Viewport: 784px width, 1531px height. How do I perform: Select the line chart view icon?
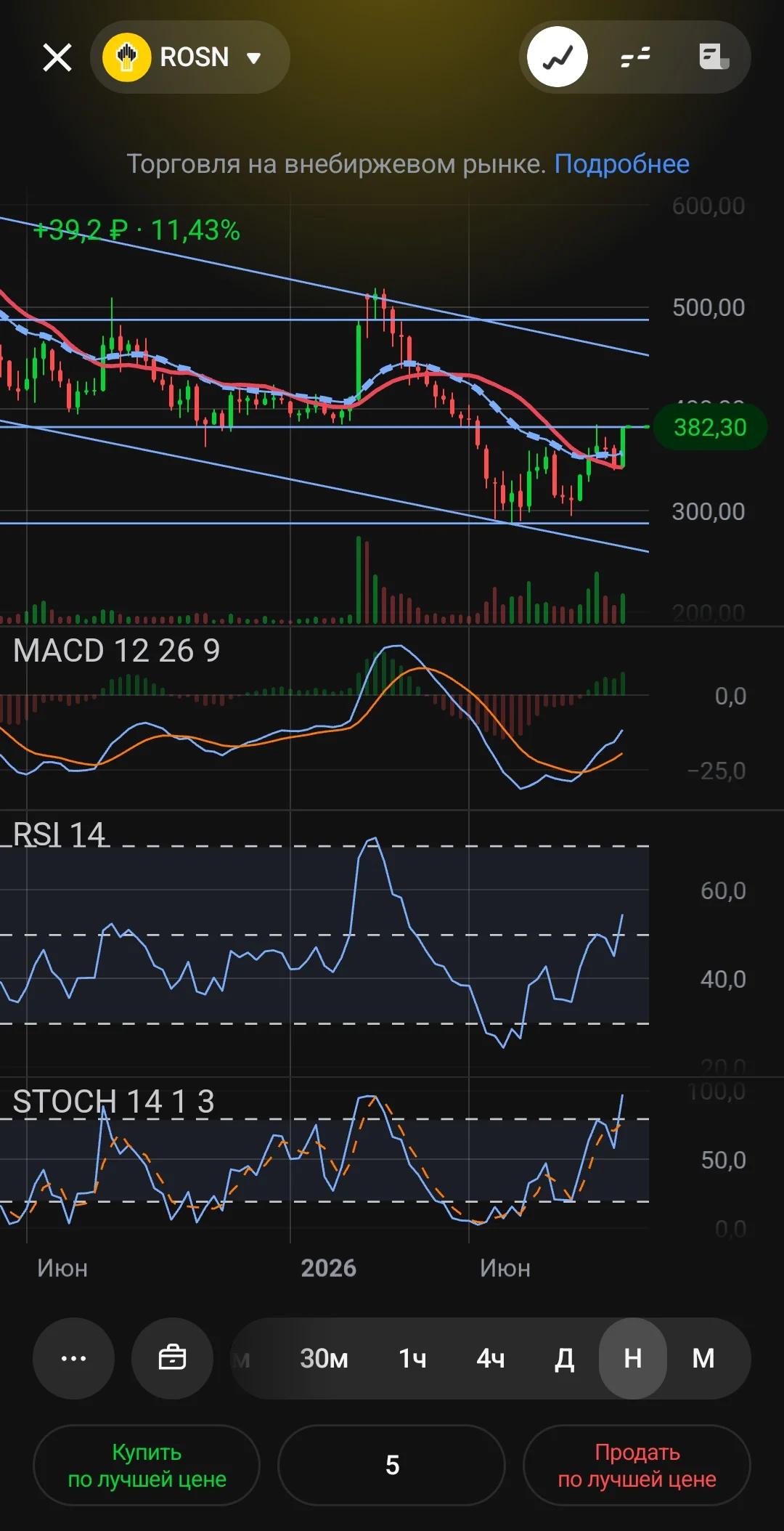coord(558,57)
